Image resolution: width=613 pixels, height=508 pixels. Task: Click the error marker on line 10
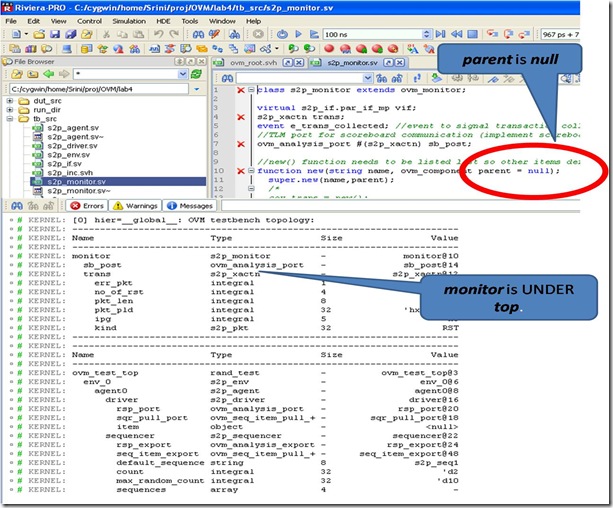241,170
